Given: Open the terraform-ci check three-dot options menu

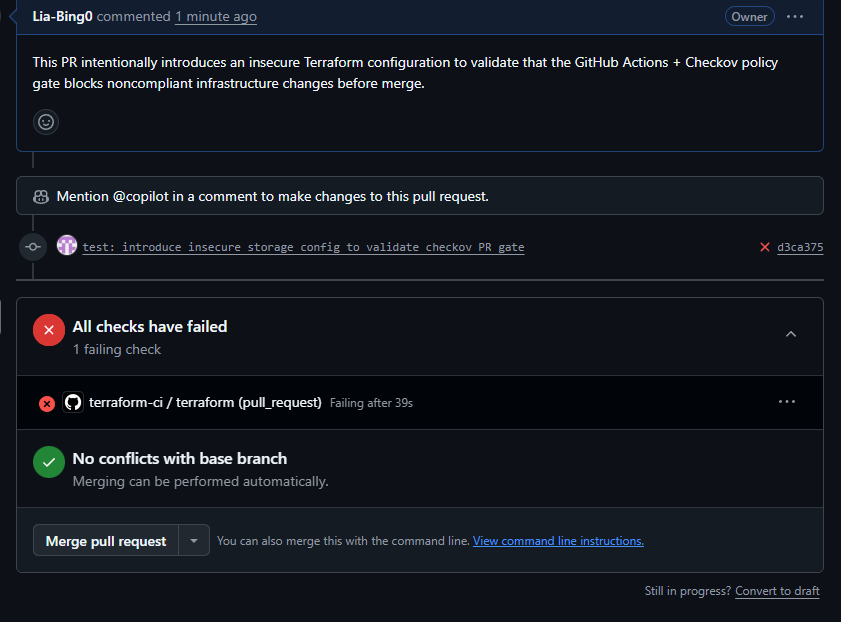Looking at the screenshot, I should point(787,402).
